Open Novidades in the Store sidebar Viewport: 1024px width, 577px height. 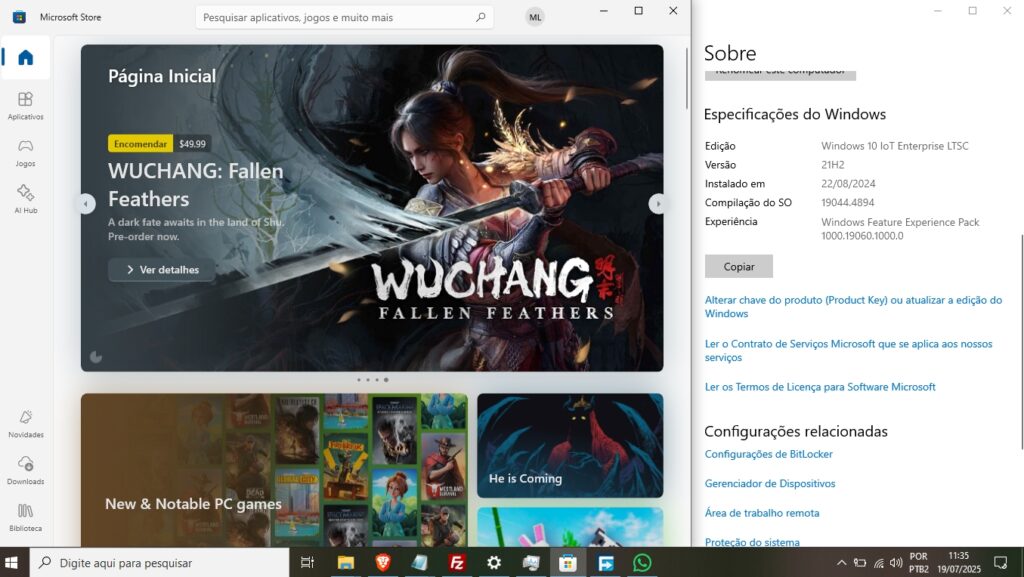tap(25, 424)
